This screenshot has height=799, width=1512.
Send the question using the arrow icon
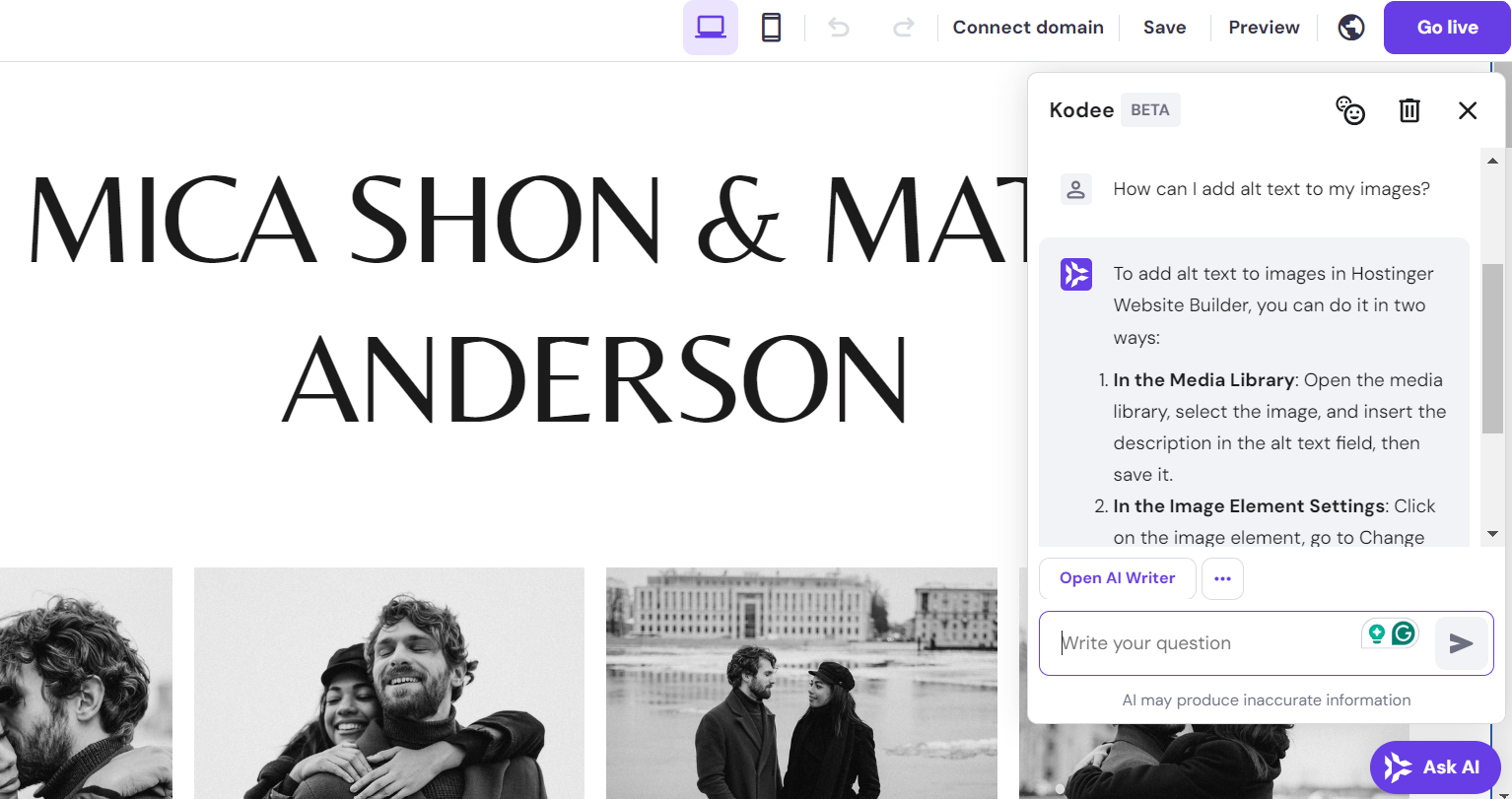[1461, 643]
